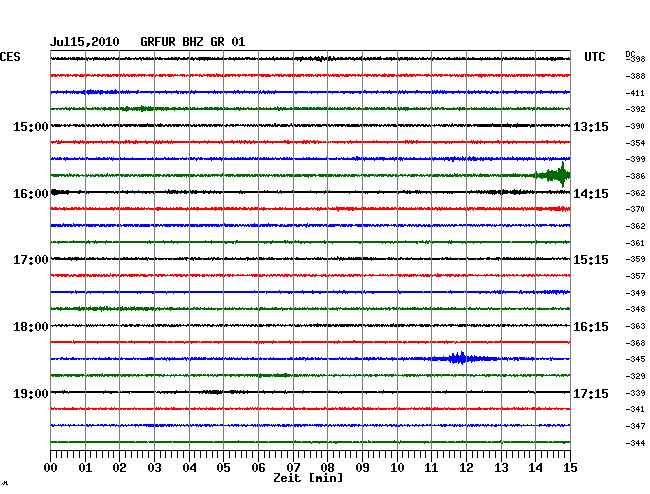The height and width of the screenshot is (494, 650).
Task: Click minute tick label 07
Action: point(293,467)
